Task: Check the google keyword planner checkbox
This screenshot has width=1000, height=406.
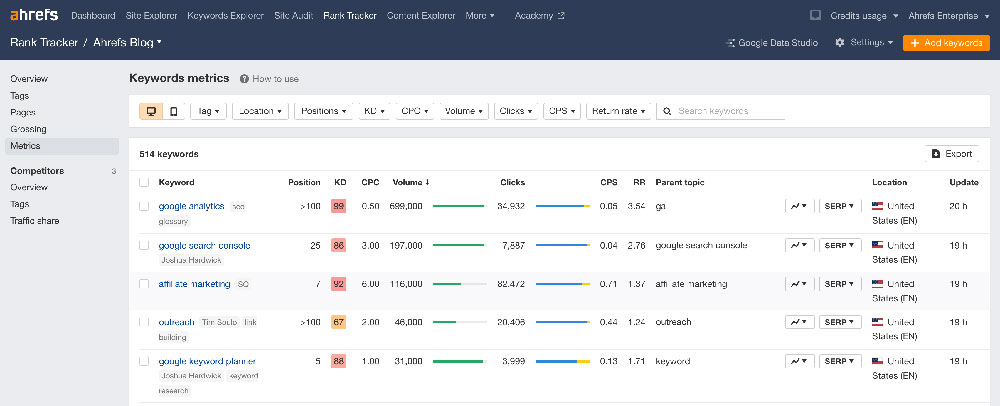Action: click(x=144, y=361)
